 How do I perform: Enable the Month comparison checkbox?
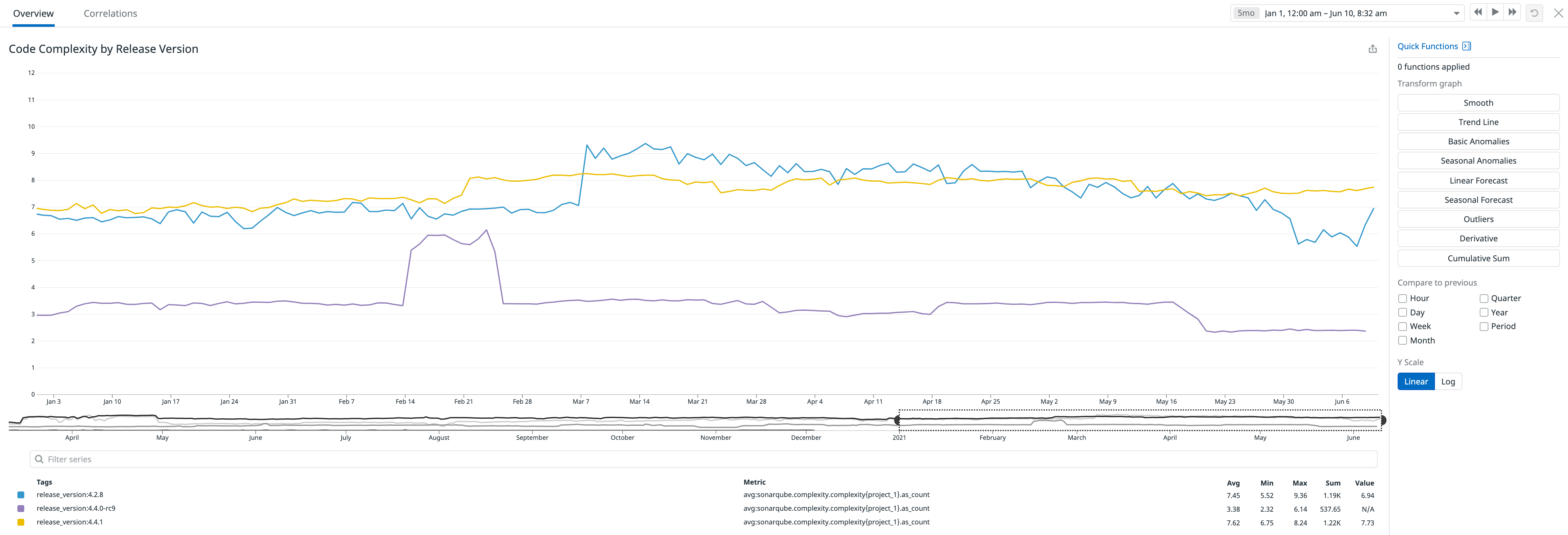click(1402, 340)
